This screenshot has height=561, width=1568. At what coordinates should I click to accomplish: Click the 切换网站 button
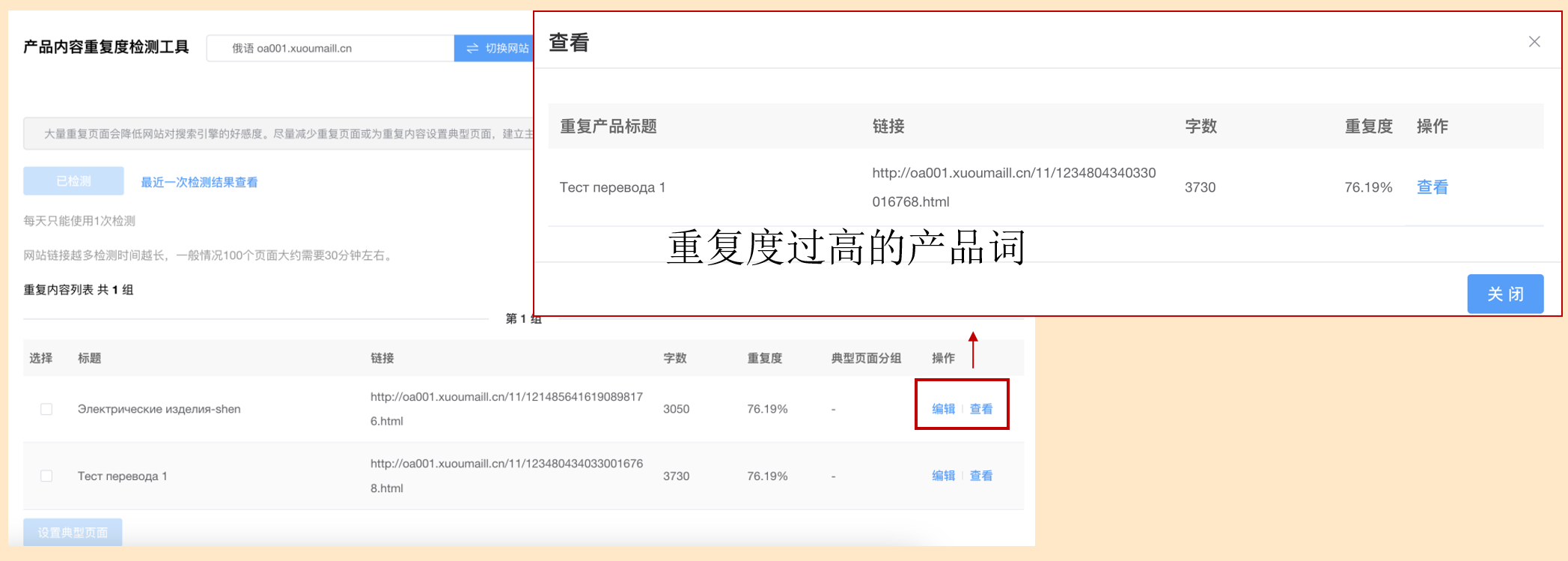(x=494, y=48)
